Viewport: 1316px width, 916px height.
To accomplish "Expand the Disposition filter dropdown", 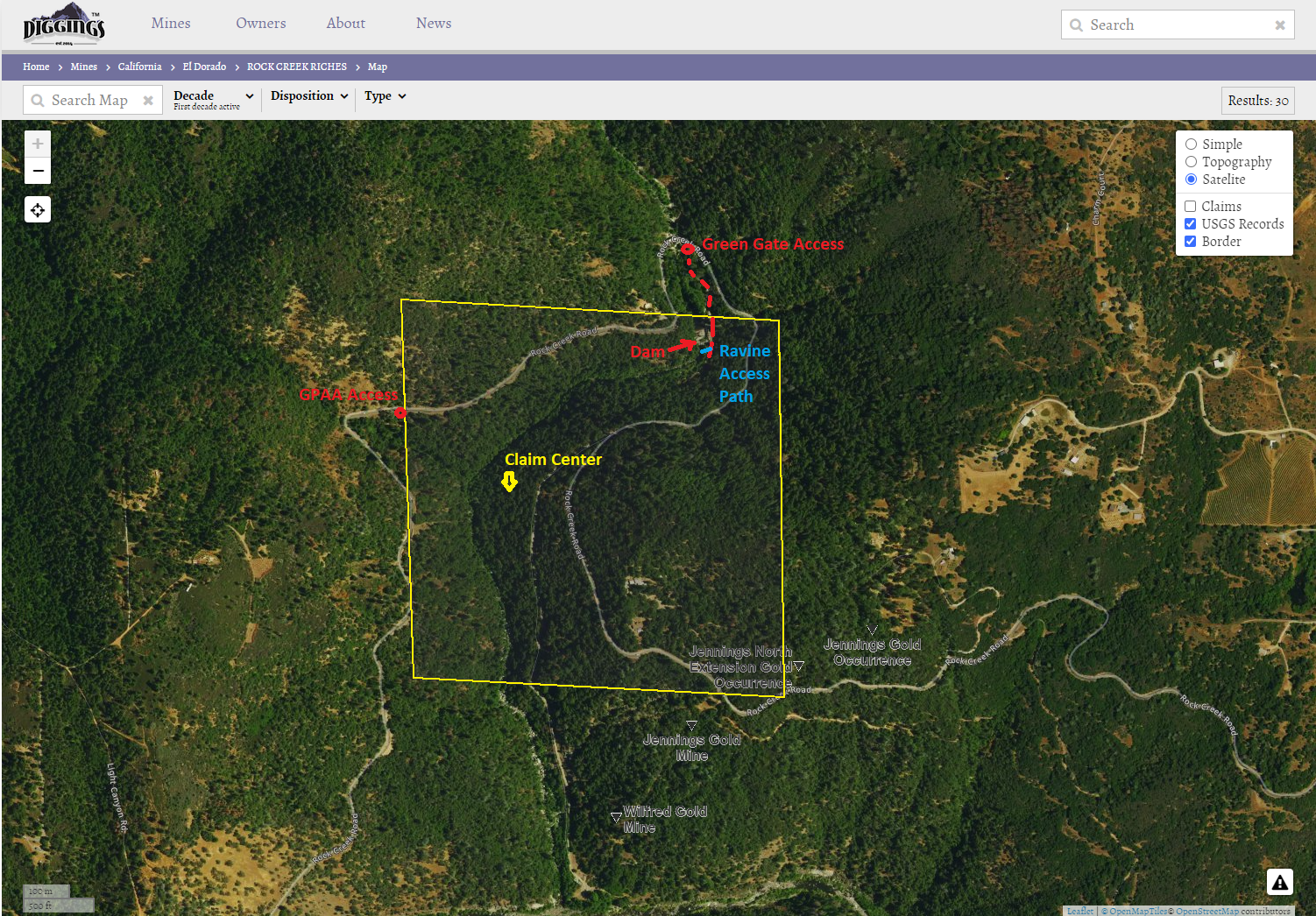I will (308, 96).
